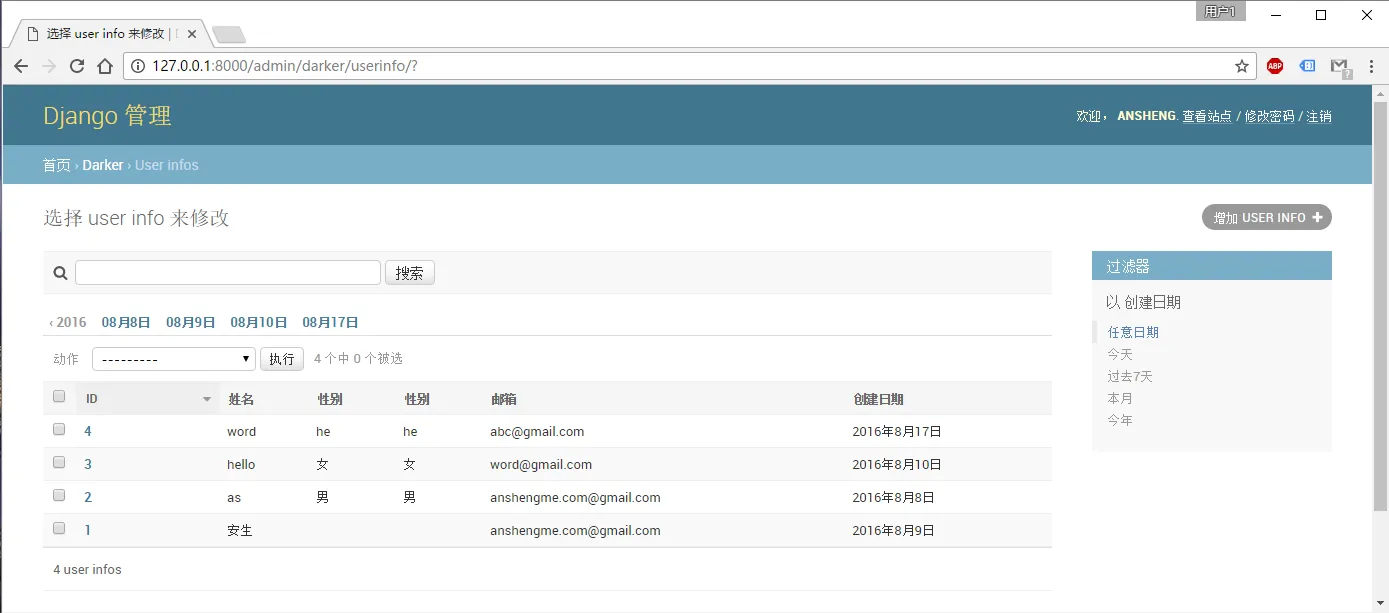Viewport: 1389px width, 613px height.
Task: Filter by date 08月9日
Action: [x=191, y=322]
